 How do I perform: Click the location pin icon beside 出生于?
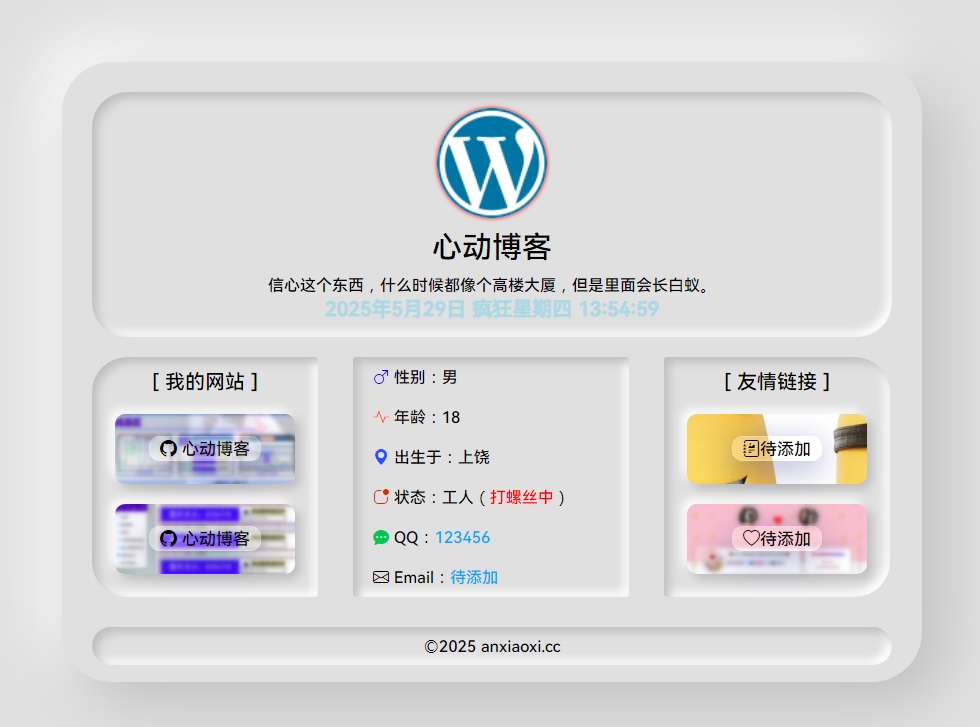[x=381, y=457]
